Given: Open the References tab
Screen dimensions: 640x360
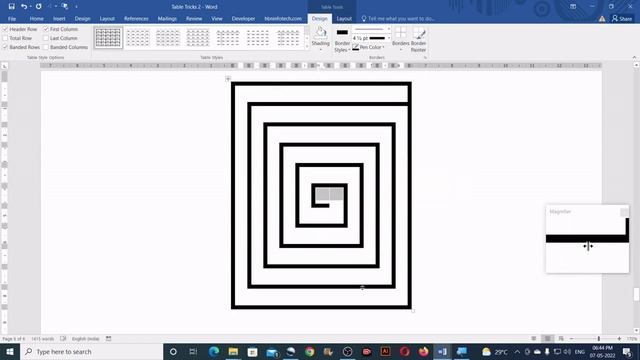Looking at the screenshot, I should coord(136,19).
